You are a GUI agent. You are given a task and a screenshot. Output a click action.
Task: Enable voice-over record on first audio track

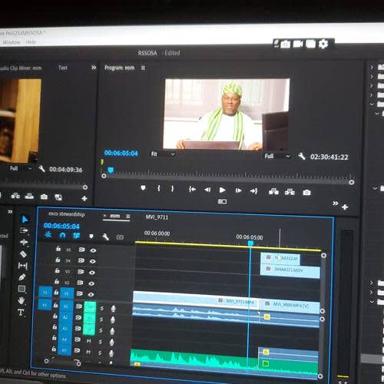coord(113,309)
